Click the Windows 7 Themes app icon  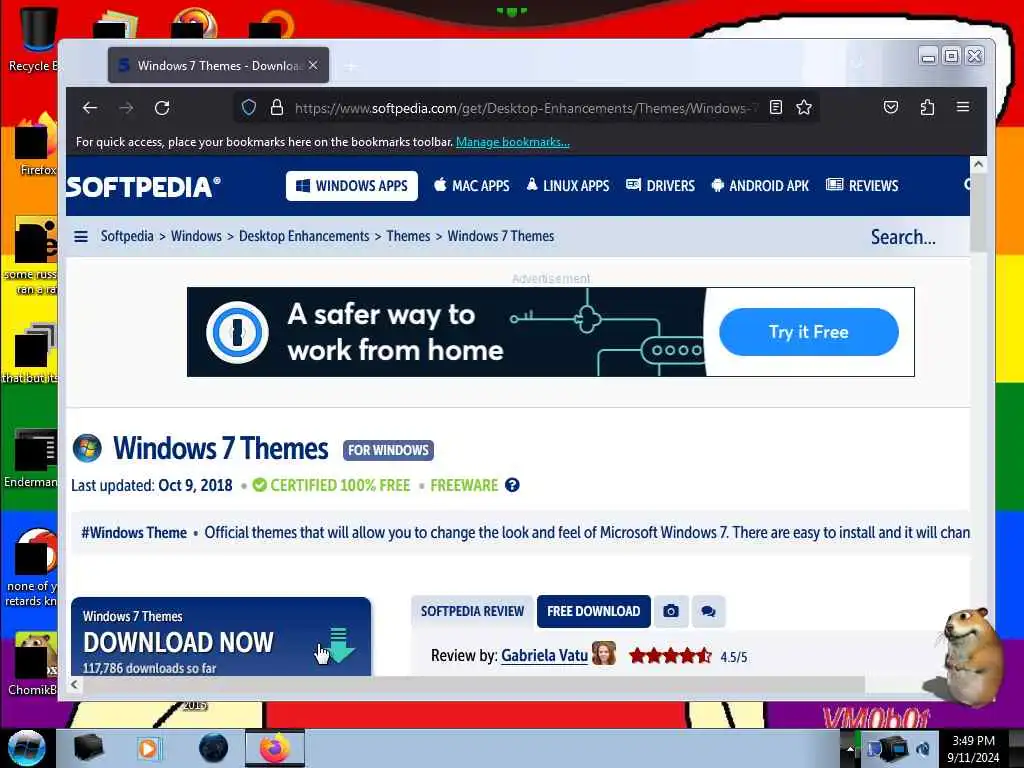(x=87, y=449)
